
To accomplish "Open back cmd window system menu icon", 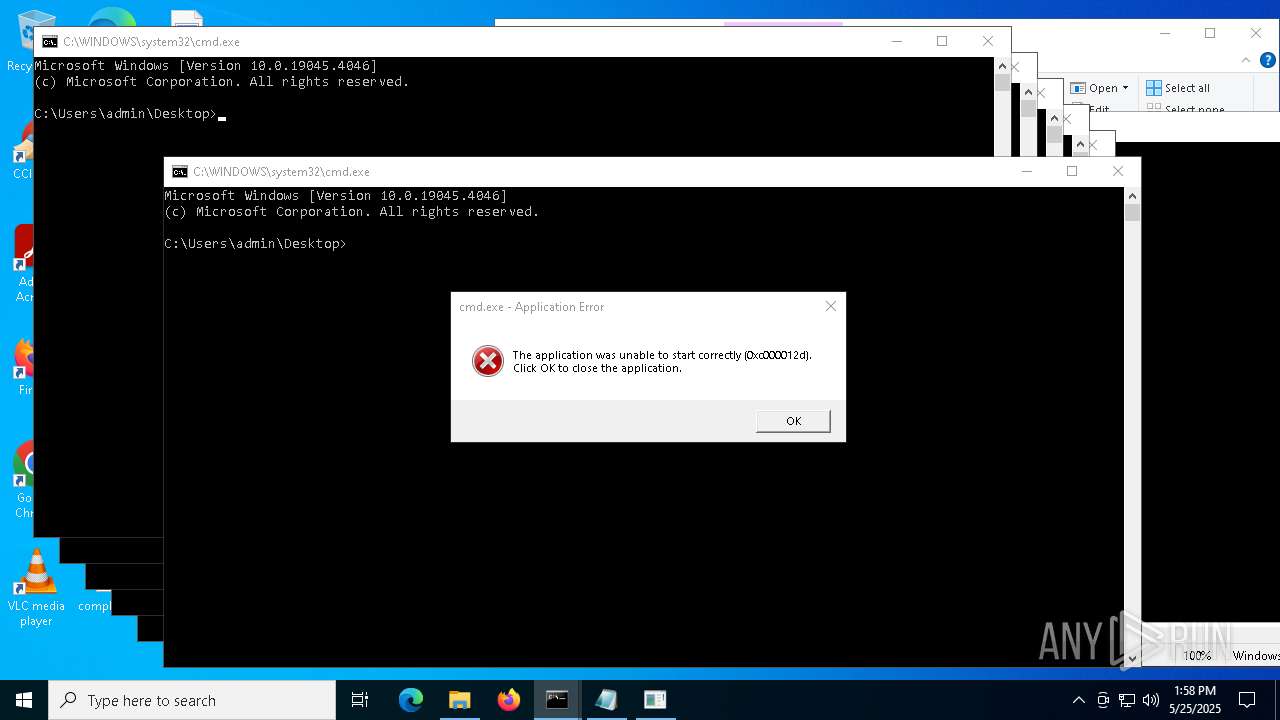I will point(50,42).
